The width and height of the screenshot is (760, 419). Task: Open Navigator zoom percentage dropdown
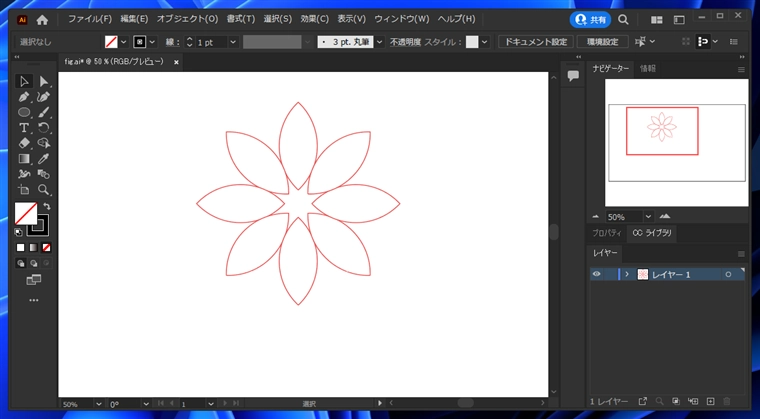[648, 217]
